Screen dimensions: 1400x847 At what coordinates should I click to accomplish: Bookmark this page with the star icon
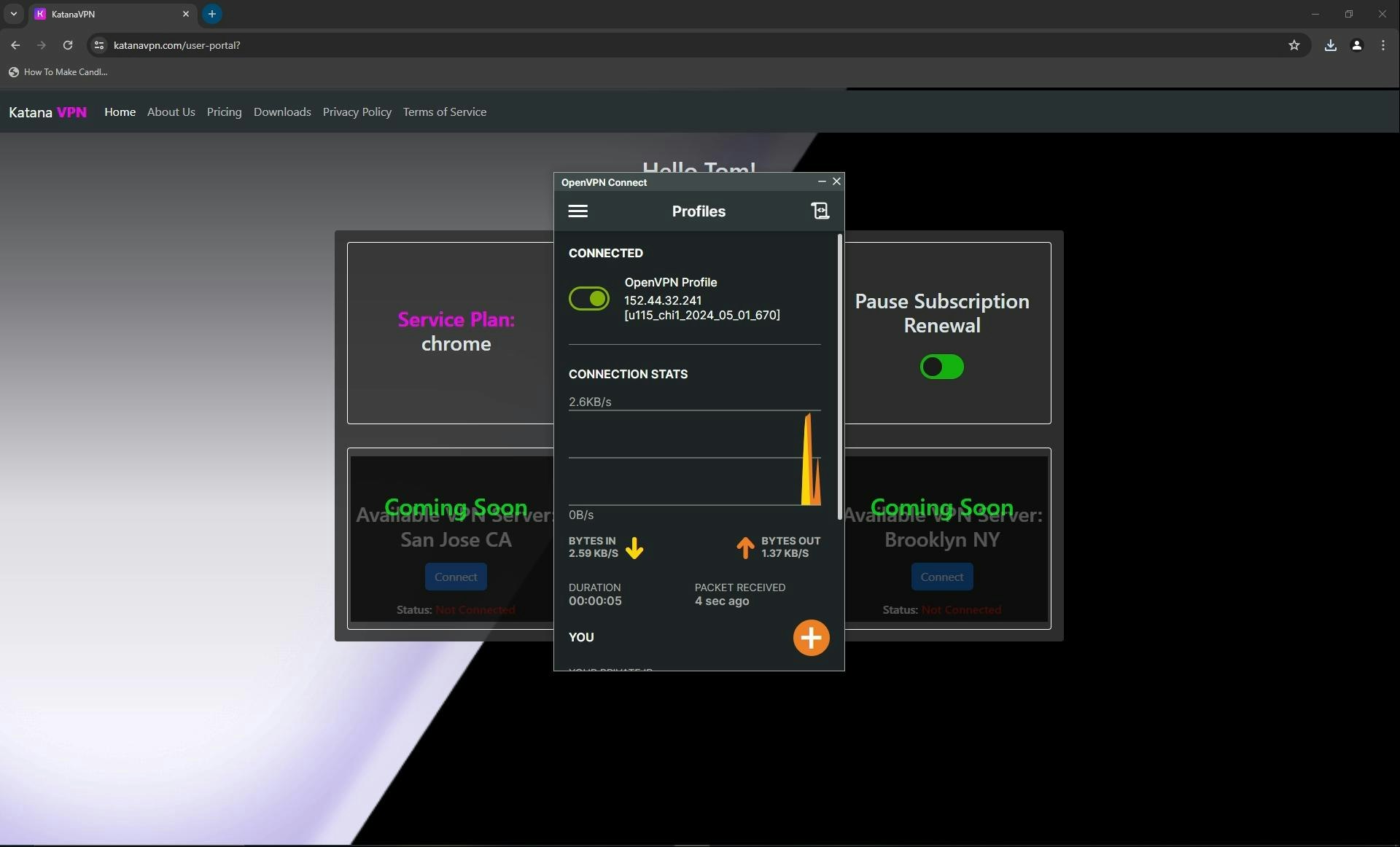1294,45
